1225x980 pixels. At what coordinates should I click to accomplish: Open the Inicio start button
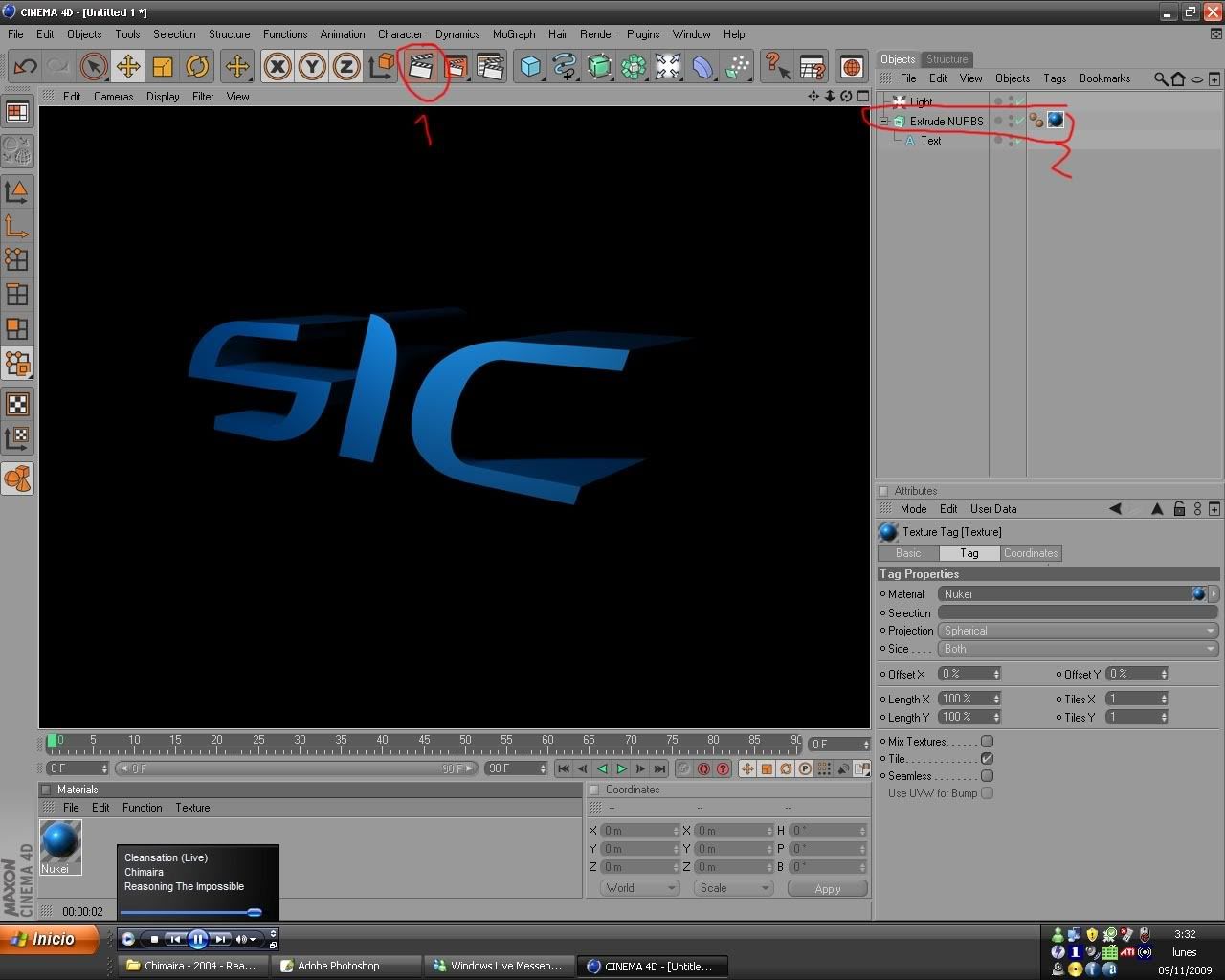[50, 939]
